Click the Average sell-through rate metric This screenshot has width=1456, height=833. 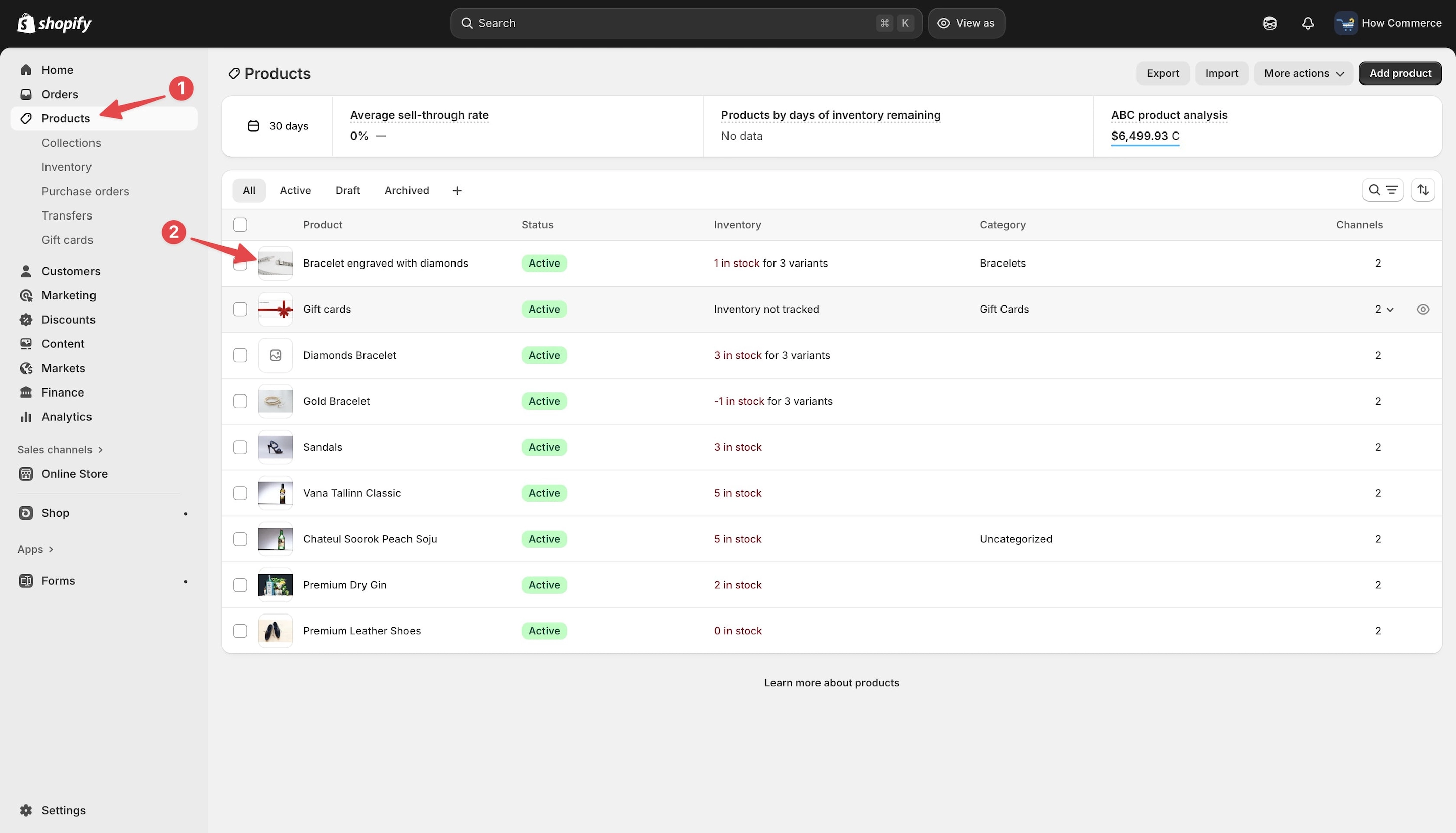click(x=419, y=115)
